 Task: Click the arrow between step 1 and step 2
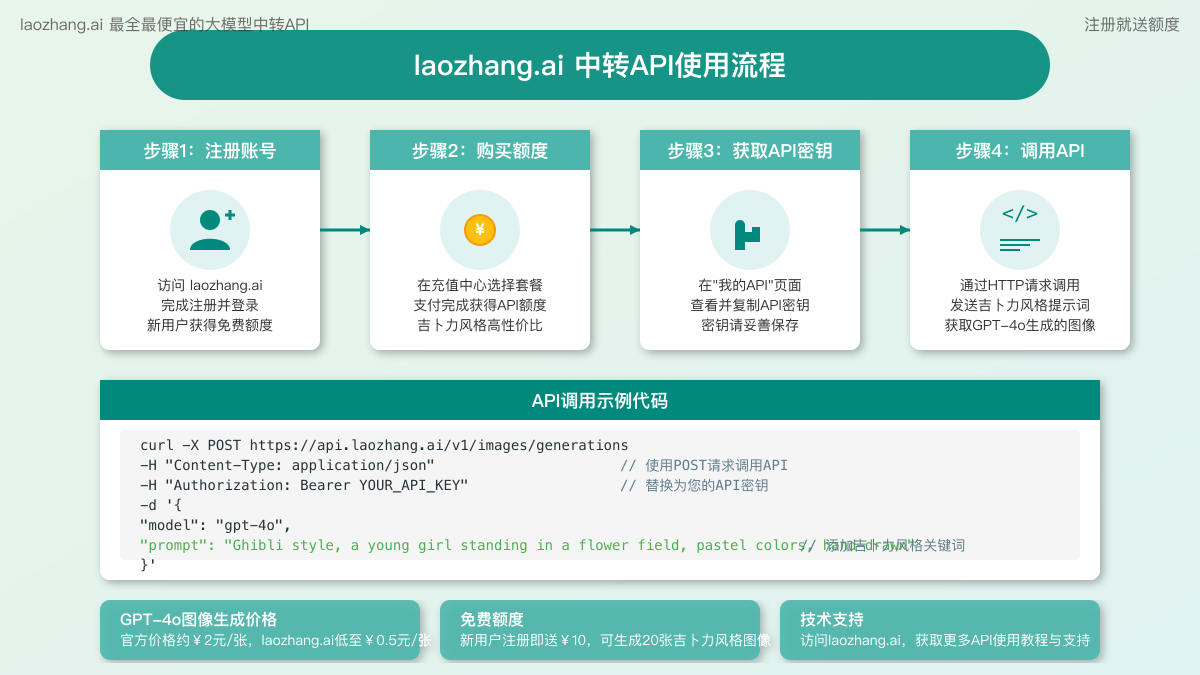pyautogui.click(x=345, y=230)
